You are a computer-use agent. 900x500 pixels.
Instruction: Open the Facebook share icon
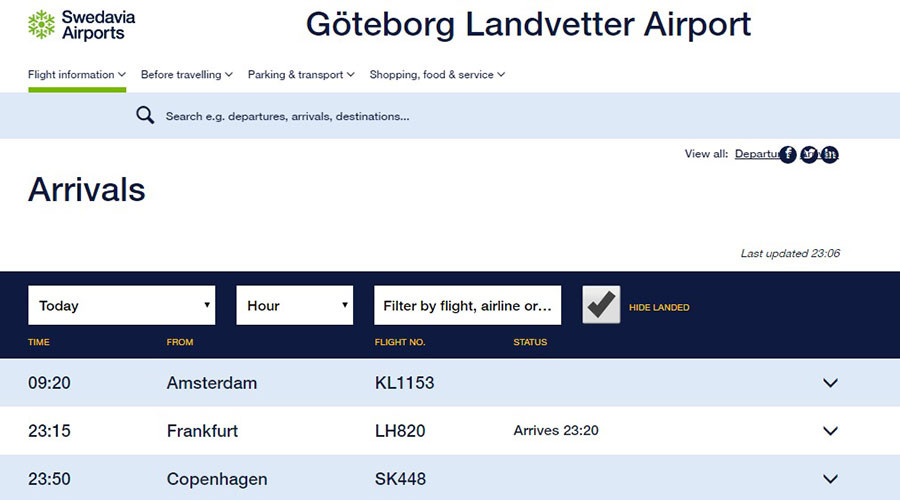[788, 154]
